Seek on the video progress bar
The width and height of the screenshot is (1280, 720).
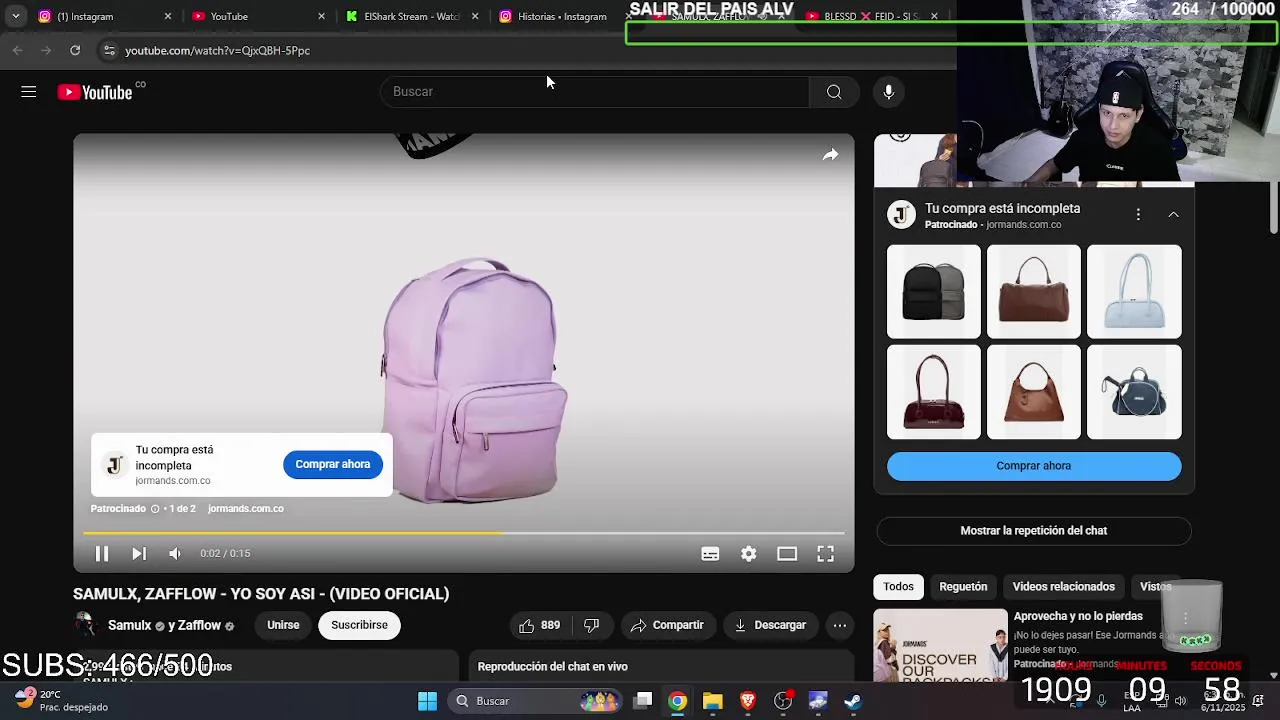point(464,533)
